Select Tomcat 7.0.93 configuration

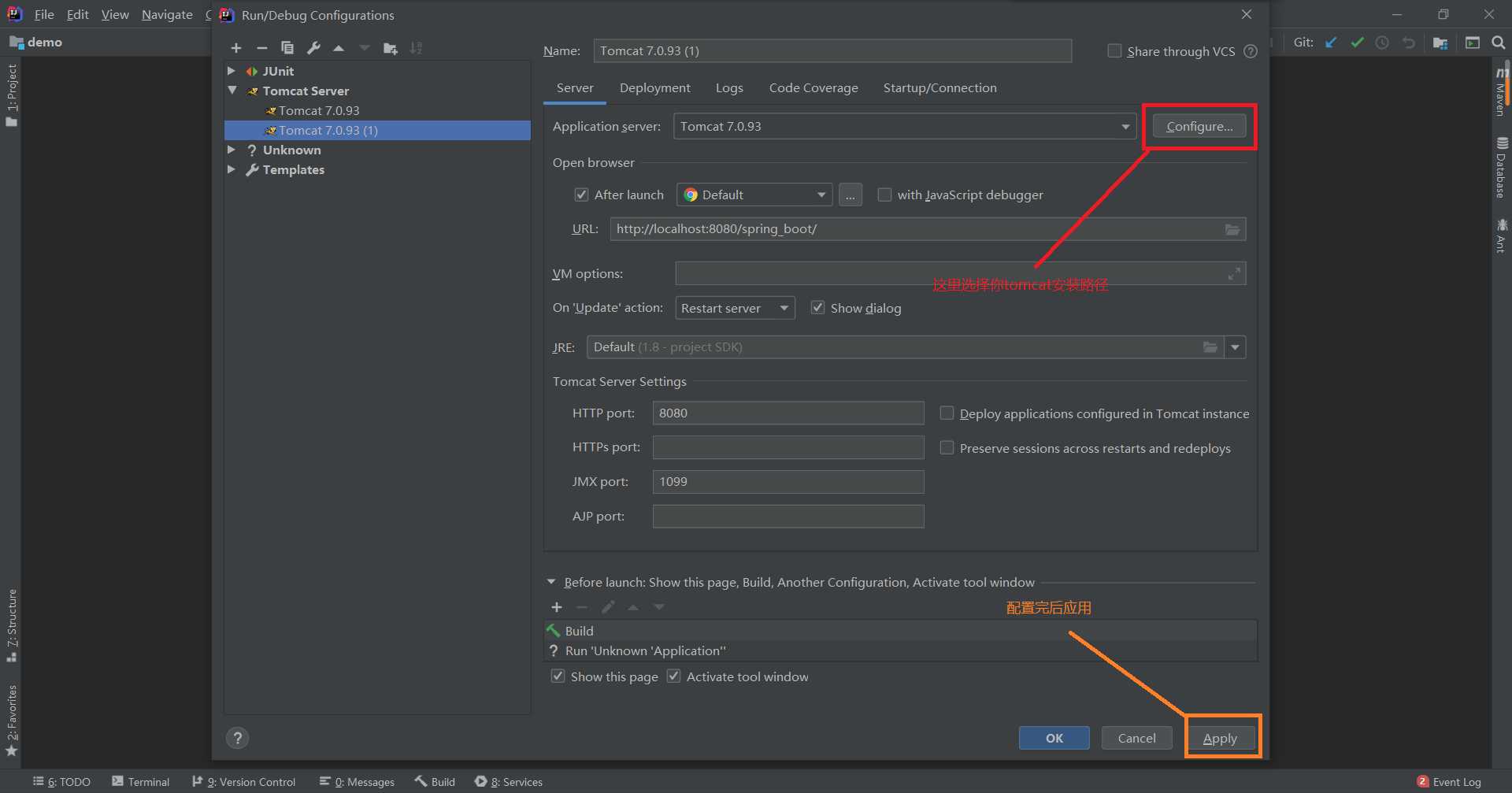click(319, 110)
